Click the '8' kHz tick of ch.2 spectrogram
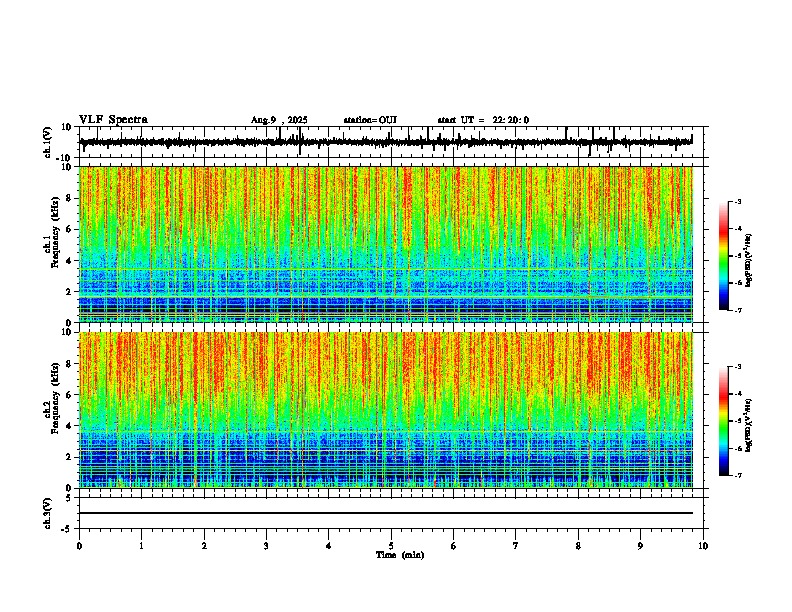792x612 pixels. tap(69, 364)
